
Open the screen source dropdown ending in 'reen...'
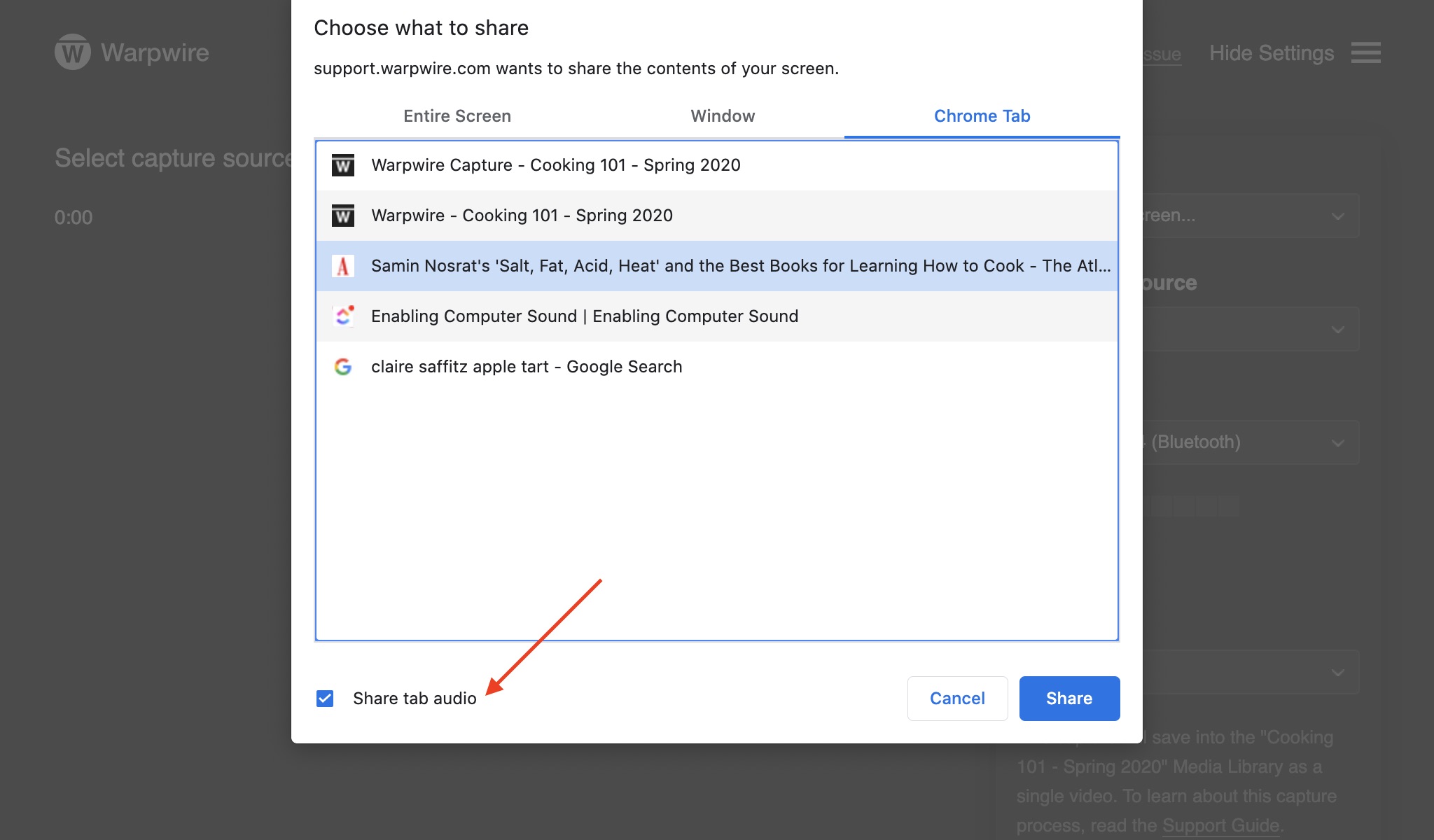(x=1251, y=216)
